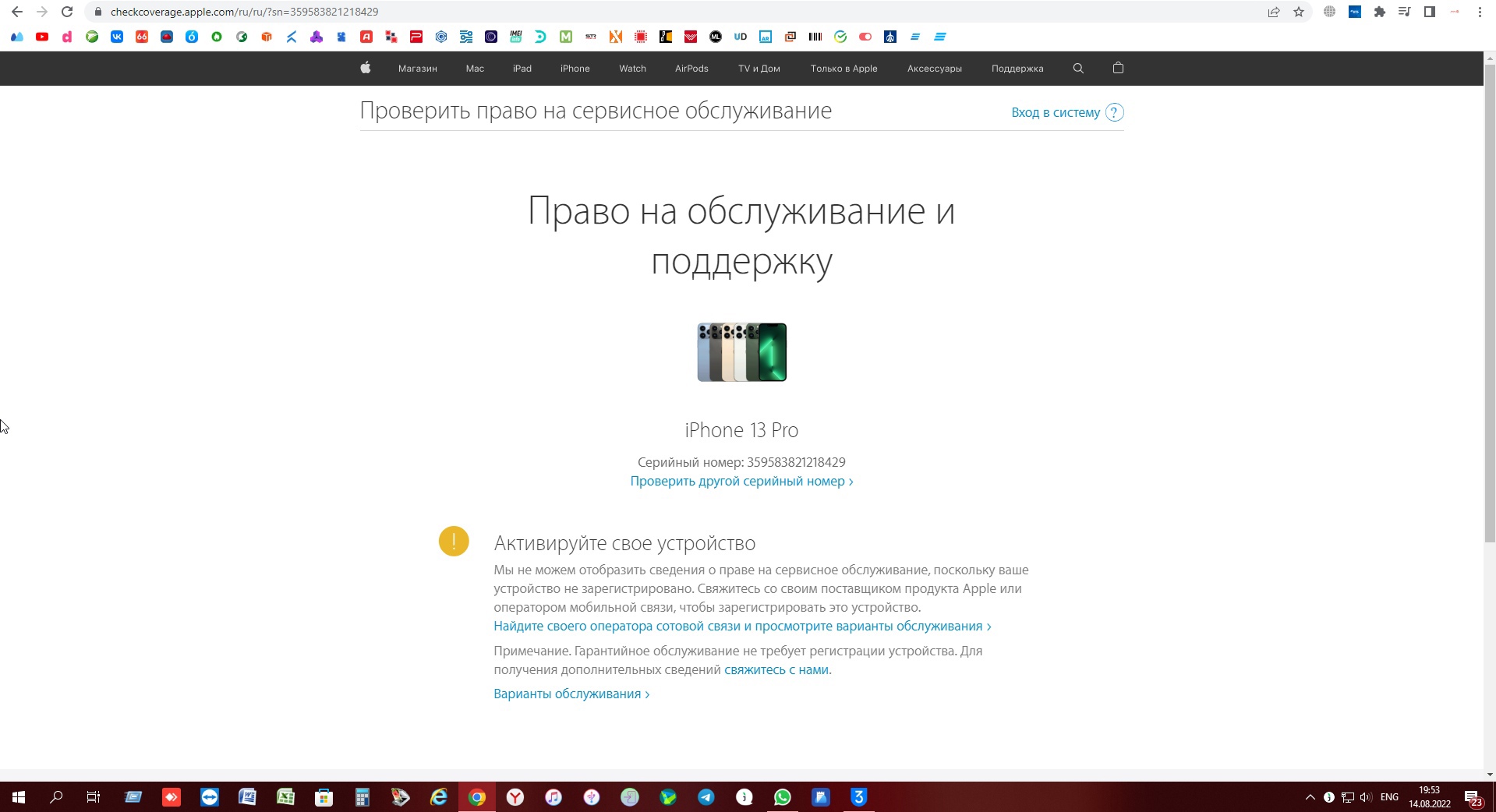Open Telegram from the taskbar
Image resolution: width=1496 pixels, height=812 pixels.
(706, 797)
